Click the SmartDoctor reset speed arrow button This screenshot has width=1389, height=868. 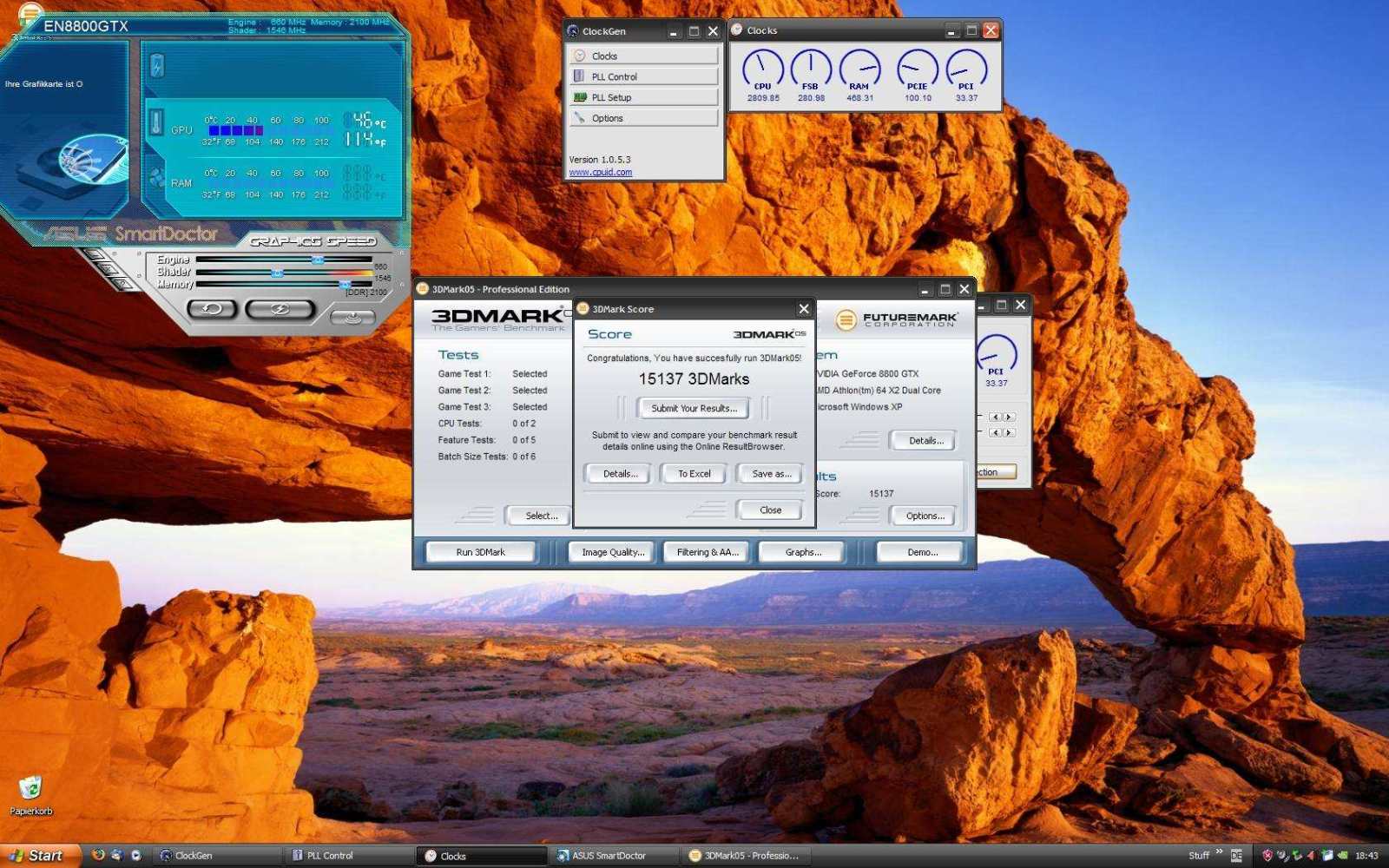click(212, 308)
